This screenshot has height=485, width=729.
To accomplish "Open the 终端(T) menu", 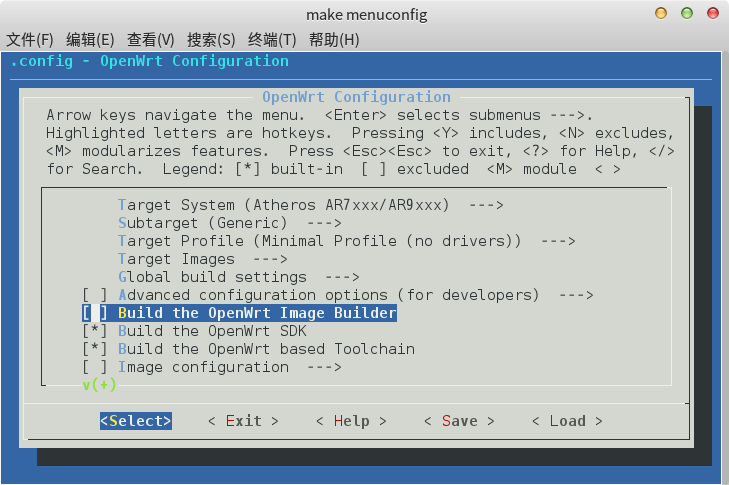I will (x=272, y=40).
